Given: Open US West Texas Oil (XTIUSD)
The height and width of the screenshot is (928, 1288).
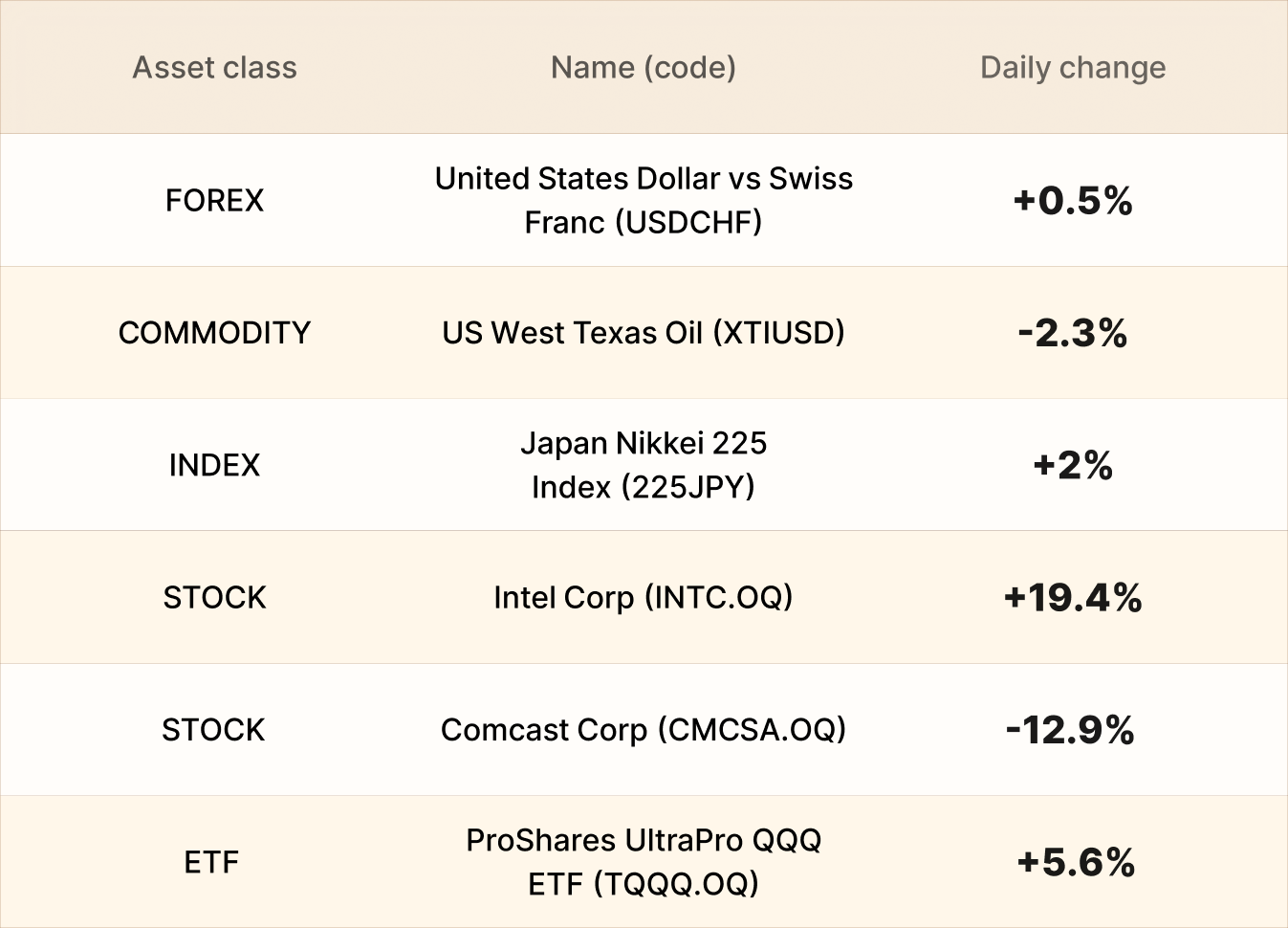Looking at the screenshot, I should (x=644, y=333).
